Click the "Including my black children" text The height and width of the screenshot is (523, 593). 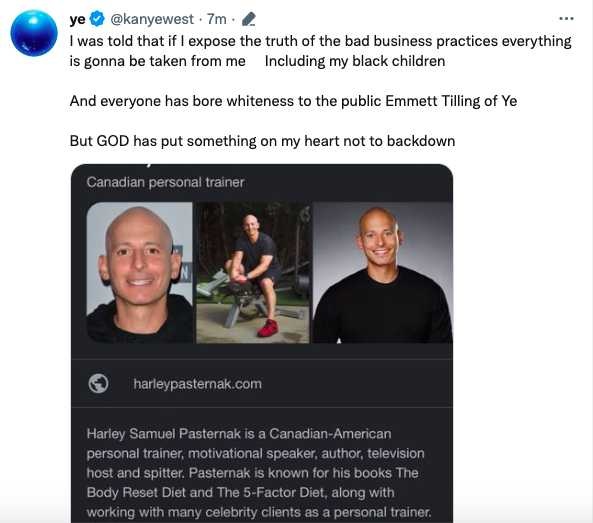pyautogui.click(x=355, y=61)
